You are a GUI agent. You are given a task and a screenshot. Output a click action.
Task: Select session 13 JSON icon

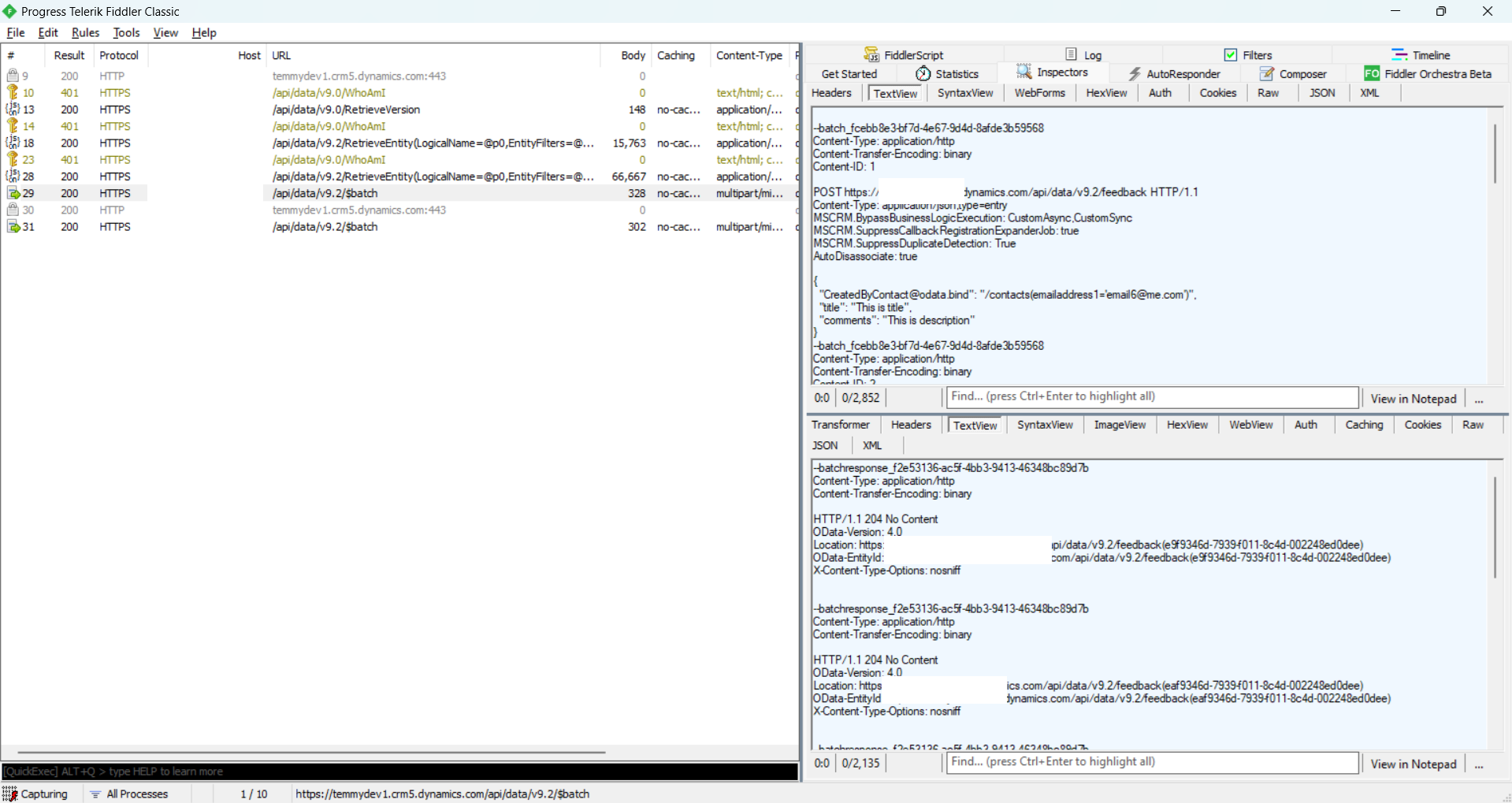[13, 110]
